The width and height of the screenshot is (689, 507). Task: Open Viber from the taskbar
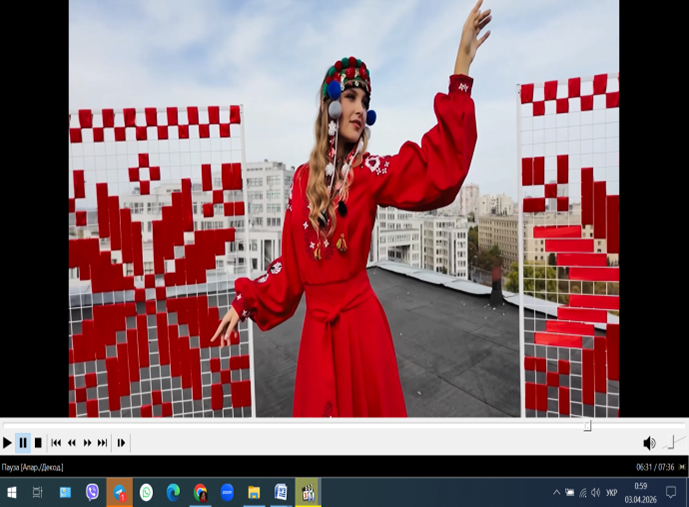(92, 492)
